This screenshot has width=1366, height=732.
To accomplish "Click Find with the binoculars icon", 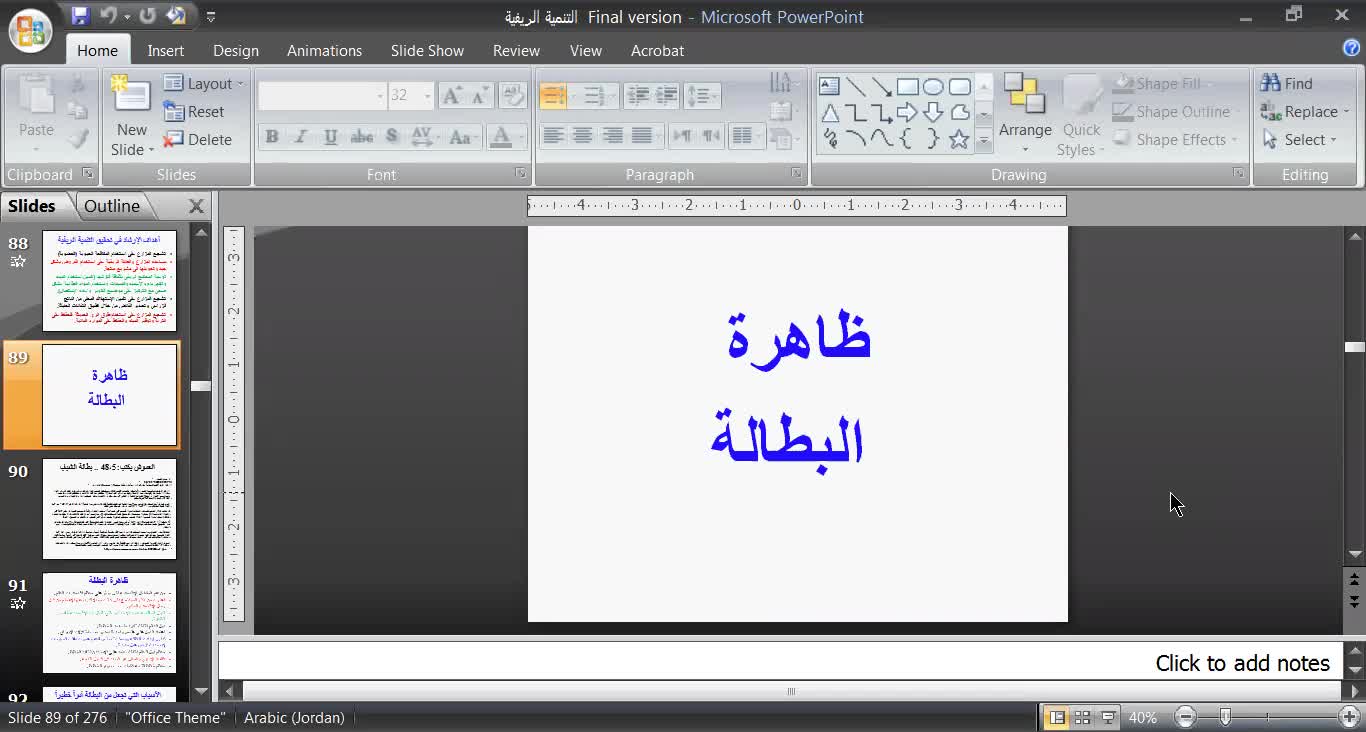I will [1287, 83].
